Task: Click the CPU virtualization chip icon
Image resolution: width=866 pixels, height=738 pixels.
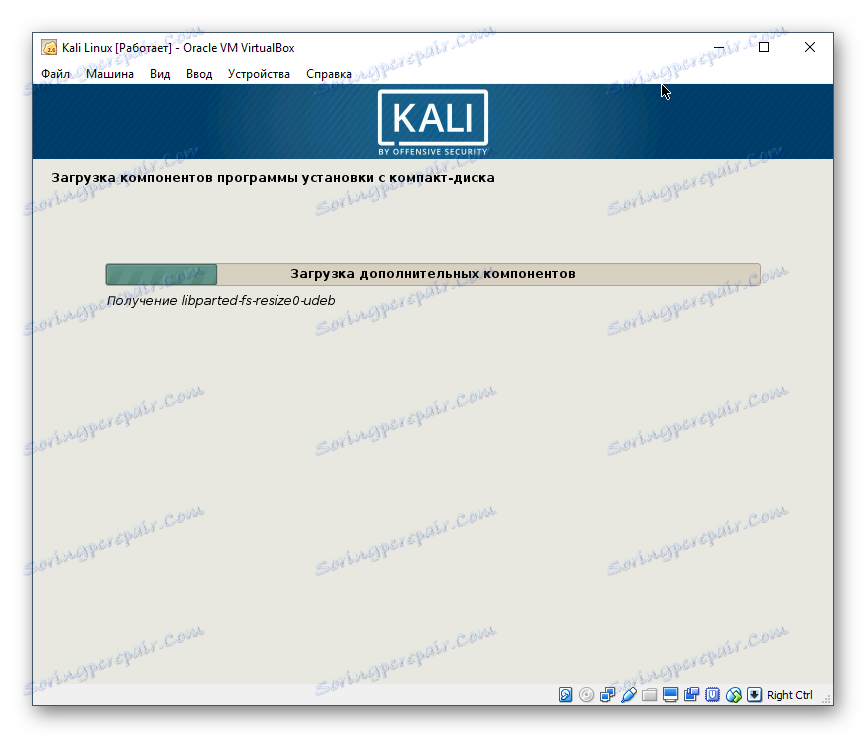Action: tap(712, 694)
